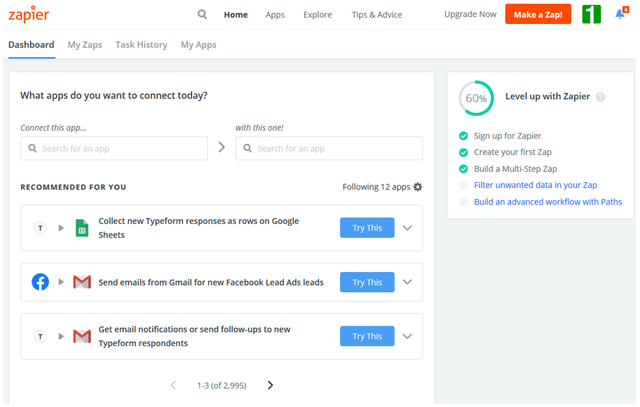Click Send emails from Gmail title
The height and width of the screenshot is (407, 640).
point(211,282)
